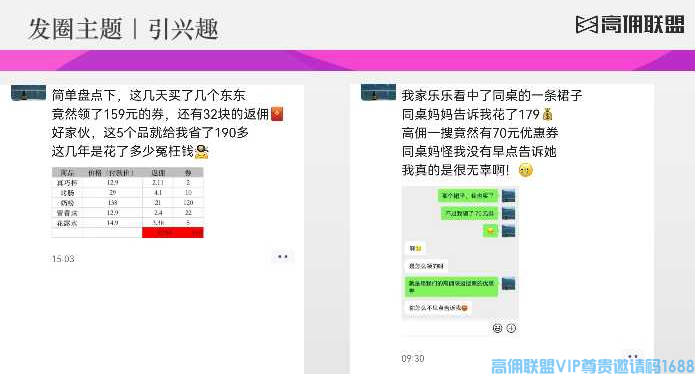
Task: Open emoji picker icon in chat screenshot
Action: point(497,328)
